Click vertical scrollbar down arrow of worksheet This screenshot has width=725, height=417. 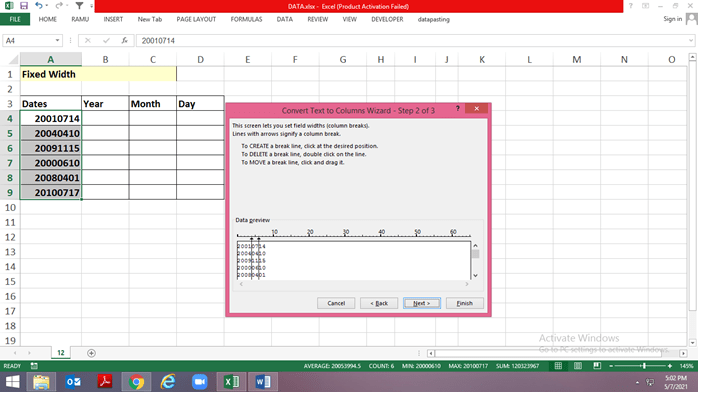point(692,343)
